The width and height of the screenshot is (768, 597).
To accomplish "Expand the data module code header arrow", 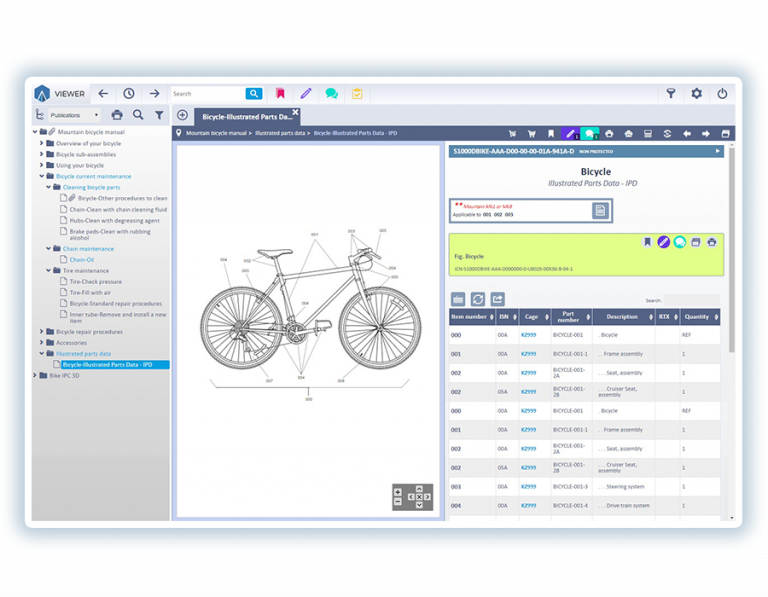I will click(718, 151).
